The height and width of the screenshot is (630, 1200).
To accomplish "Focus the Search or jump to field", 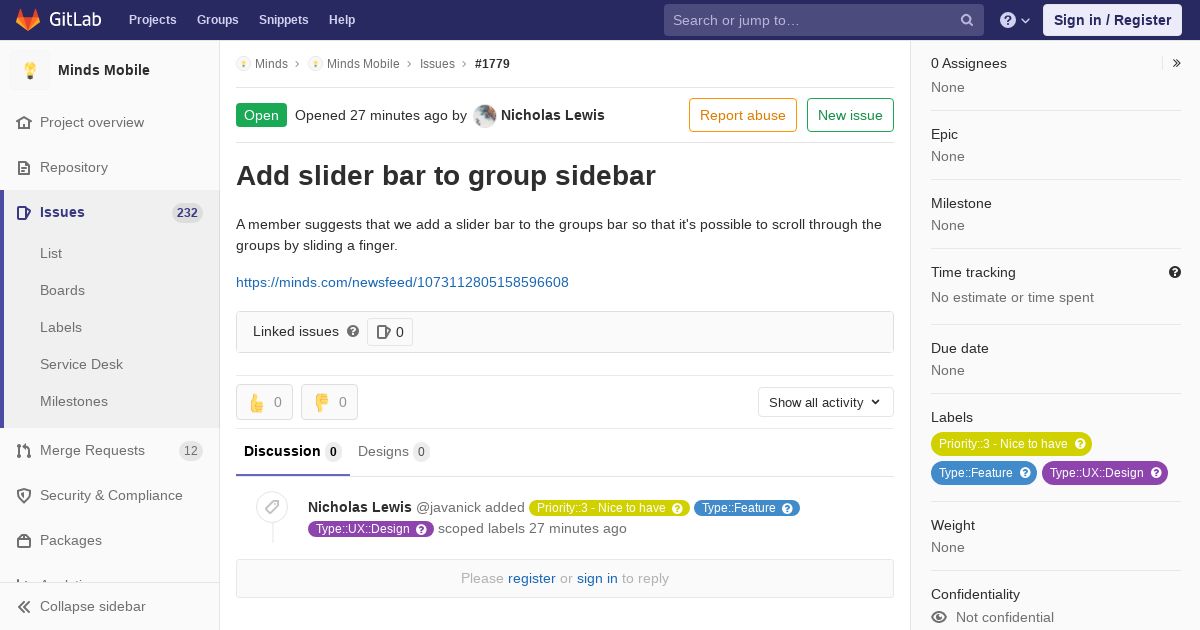I will pyautogui.click(x=824, y=20).
